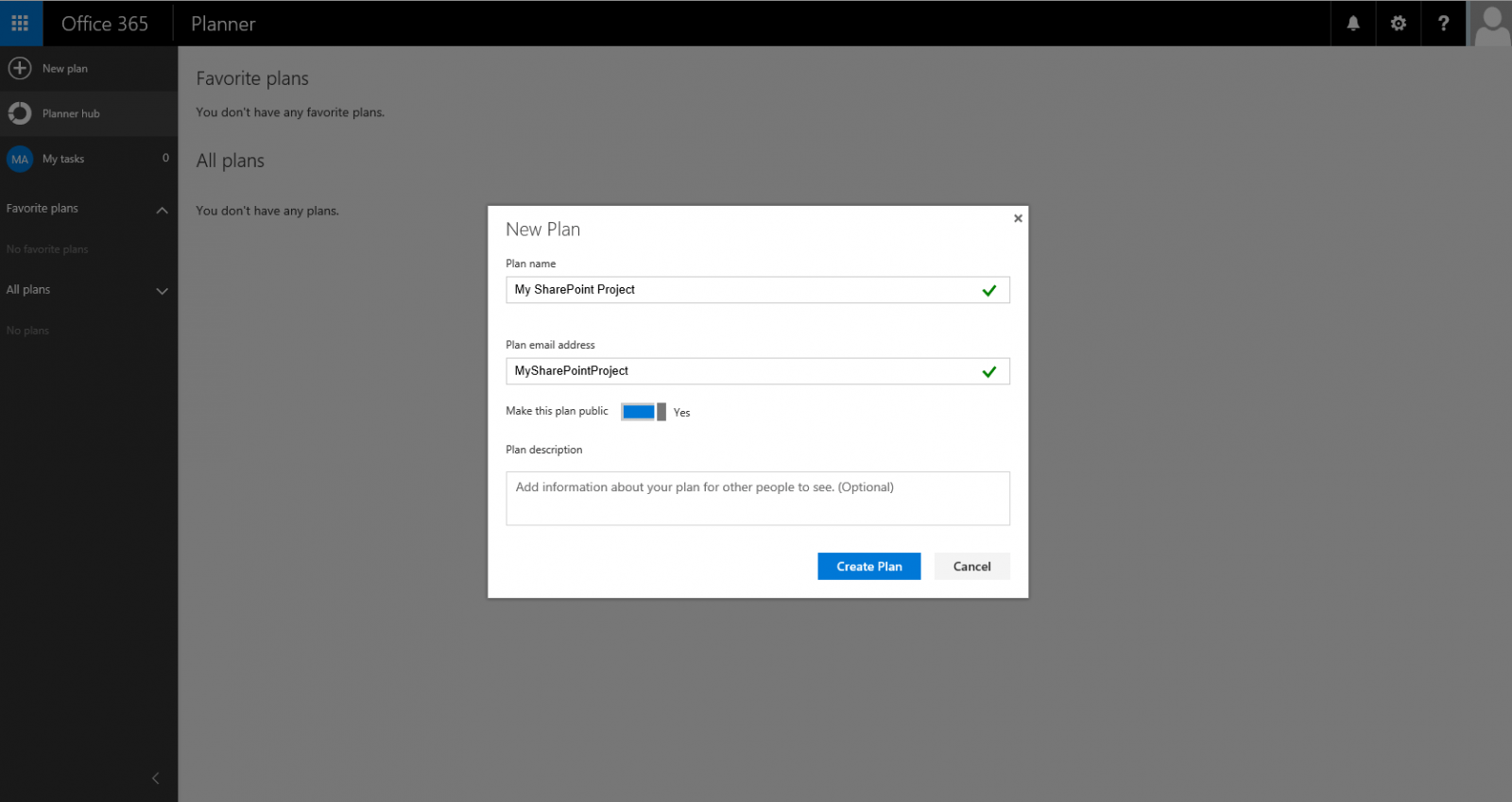This screenshot has height=802, width=1512.
Task: Click the All plans sidebar label
Action: tap(28, 290)
